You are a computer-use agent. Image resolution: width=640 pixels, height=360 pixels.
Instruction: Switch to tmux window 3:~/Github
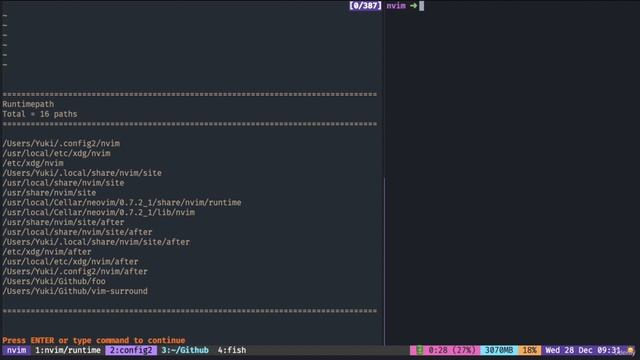pos(185,350)
